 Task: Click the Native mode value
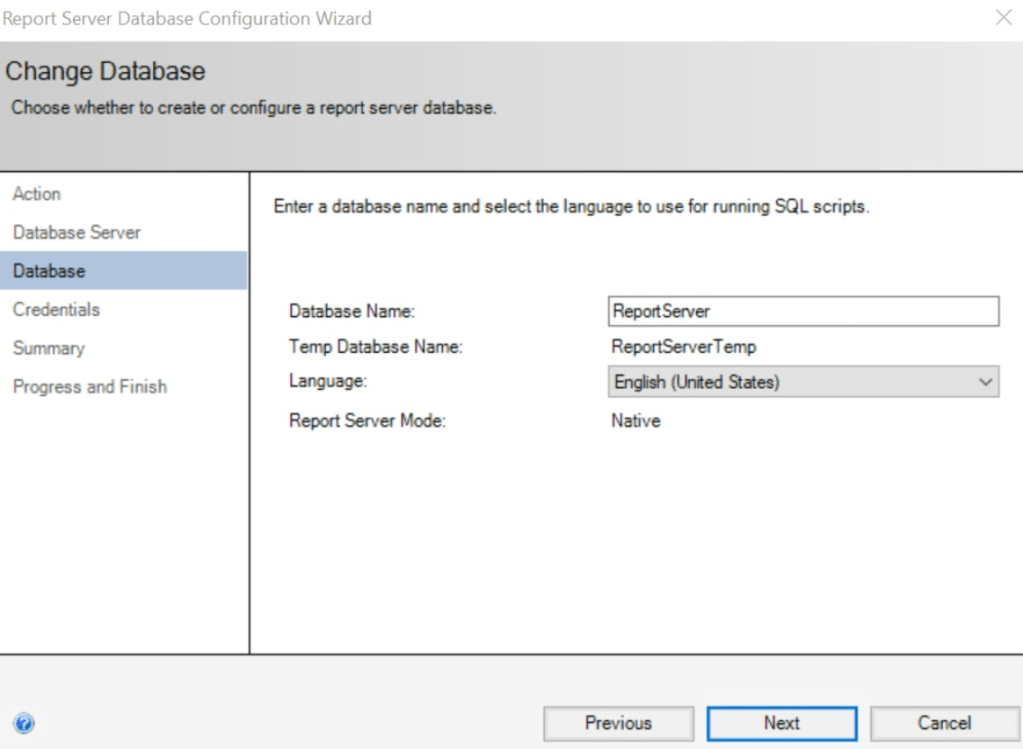point(636,421)
